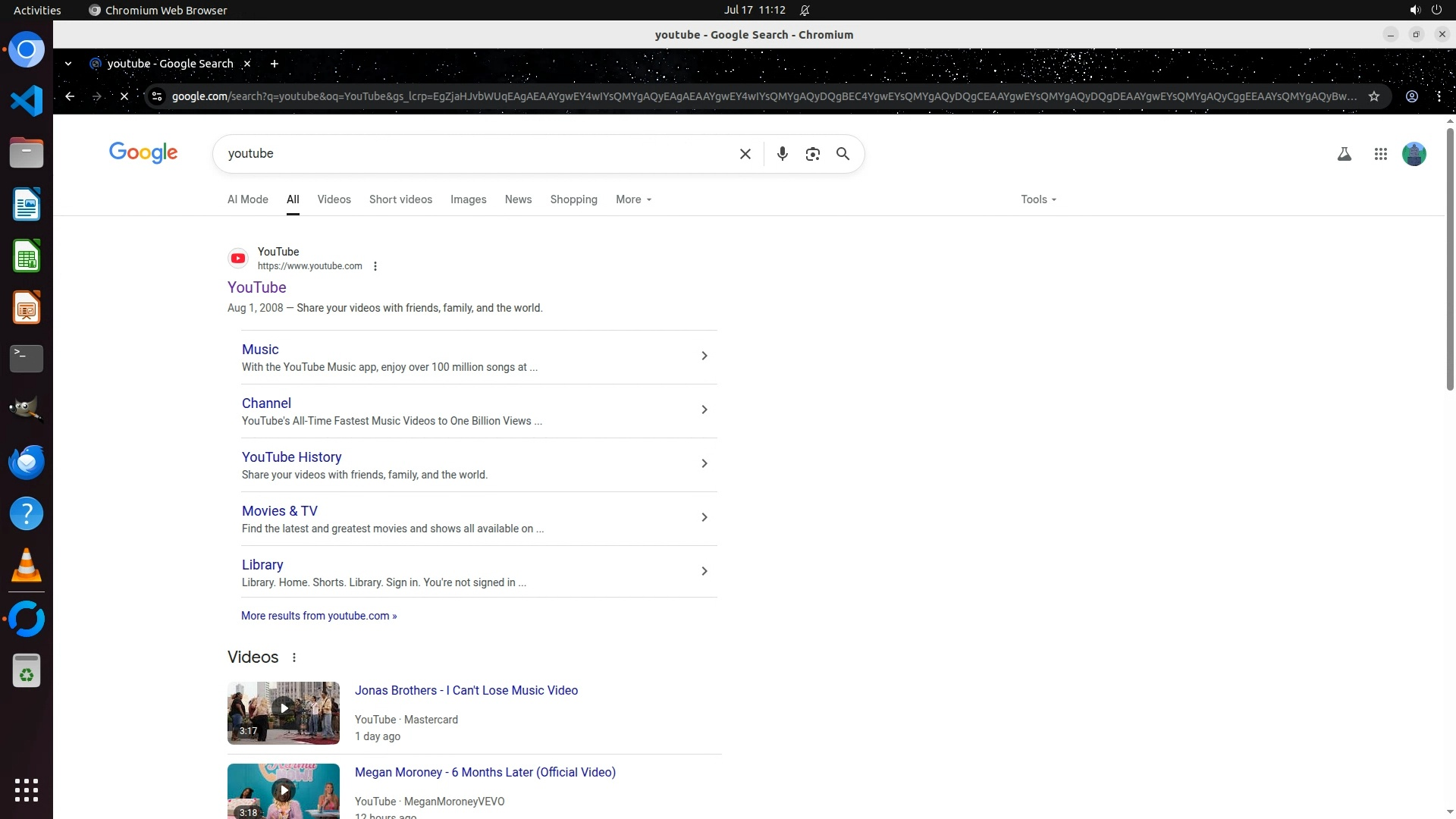The width and height of the screenshot is (1456, 819).
Task: Click the voice search microphone icon
Action: click(782, 154)
